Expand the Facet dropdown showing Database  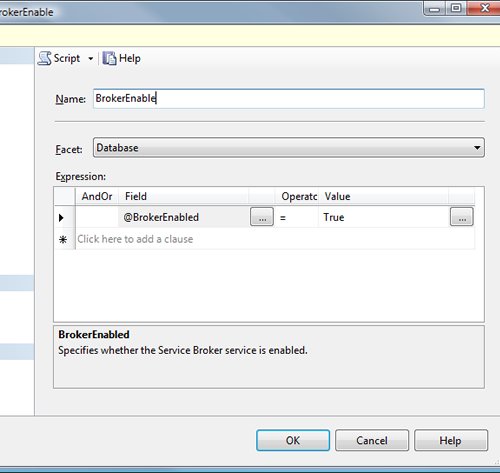coord(289,148)
